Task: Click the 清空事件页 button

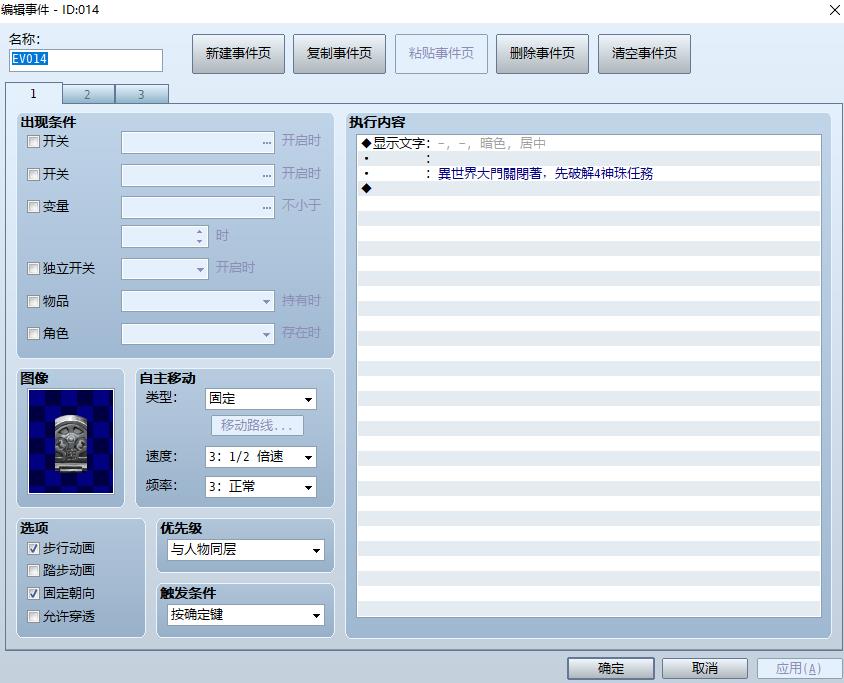Action: click(644, 54)
